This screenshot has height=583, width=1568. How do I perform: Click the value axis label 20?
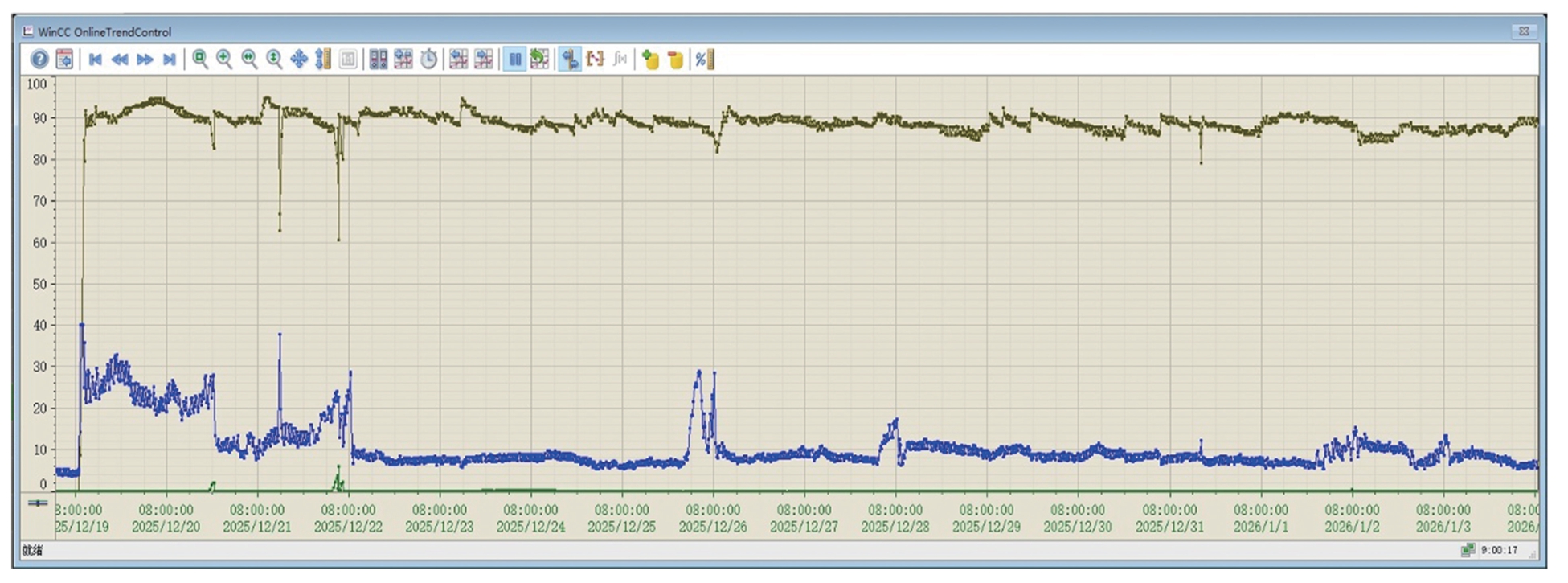[39, 408]
